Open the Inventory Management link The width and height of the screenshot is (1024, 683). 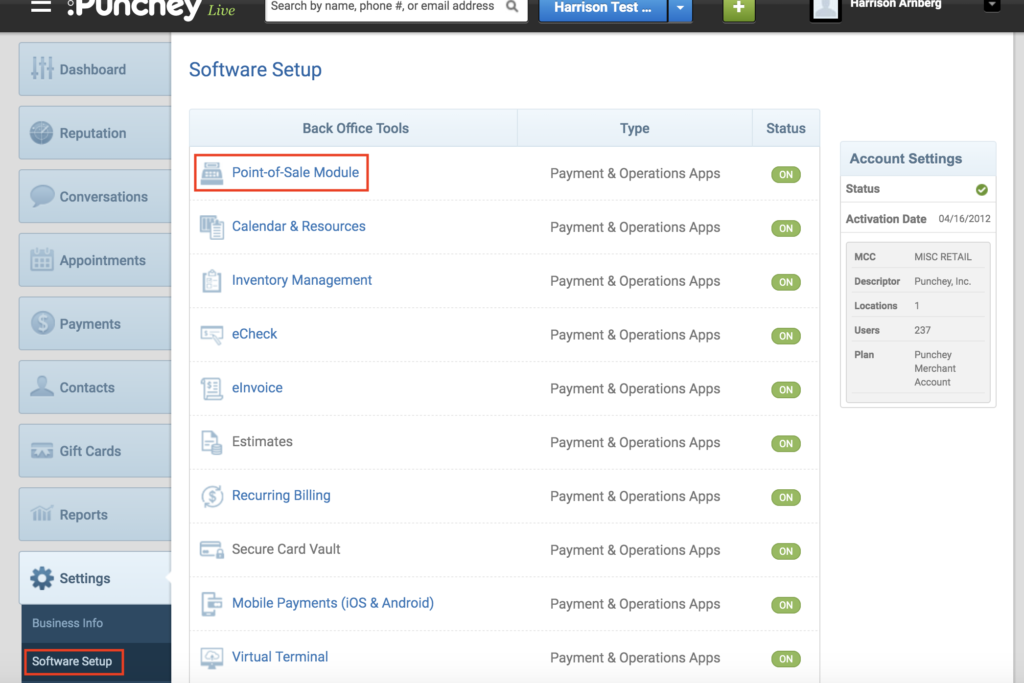(x=302, y=280)
